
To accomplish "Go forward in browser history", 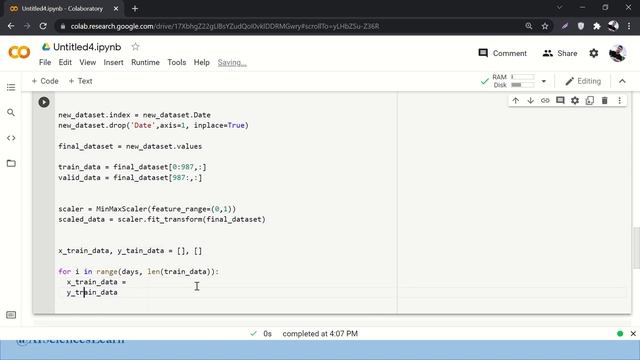I will coord(27,26).
